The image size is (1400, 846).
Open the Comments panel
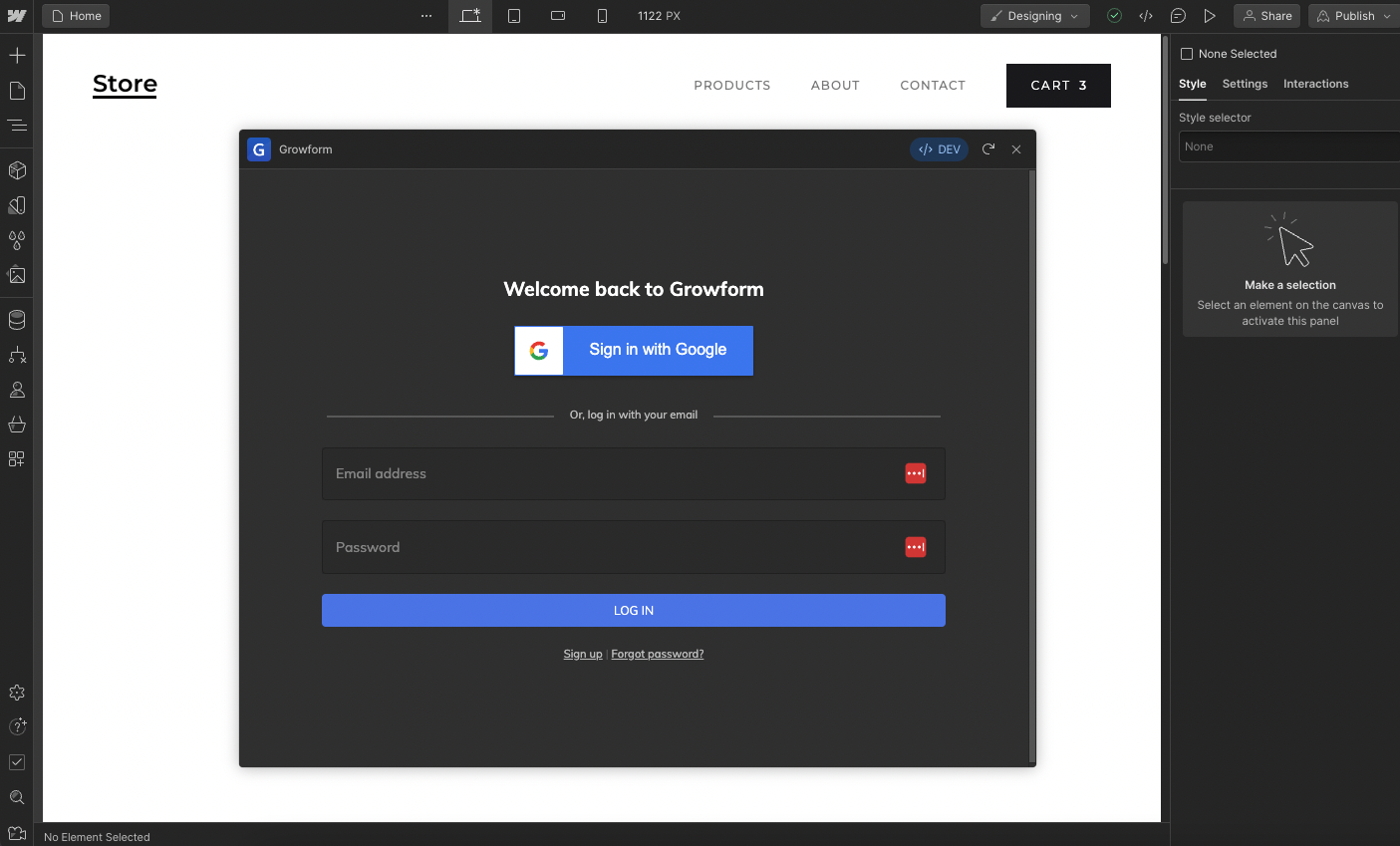(1178, 16)
